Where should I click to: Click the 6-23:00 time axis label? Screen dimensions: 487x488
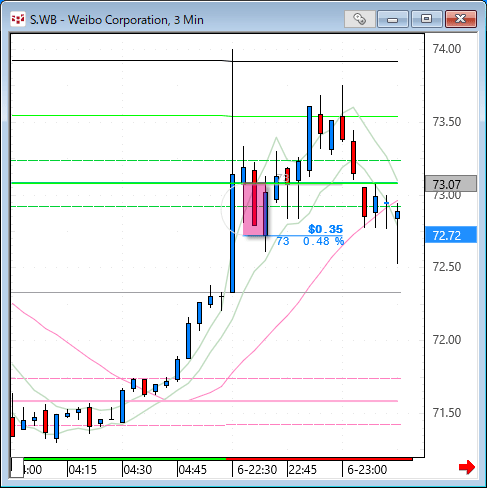point(367,470)
